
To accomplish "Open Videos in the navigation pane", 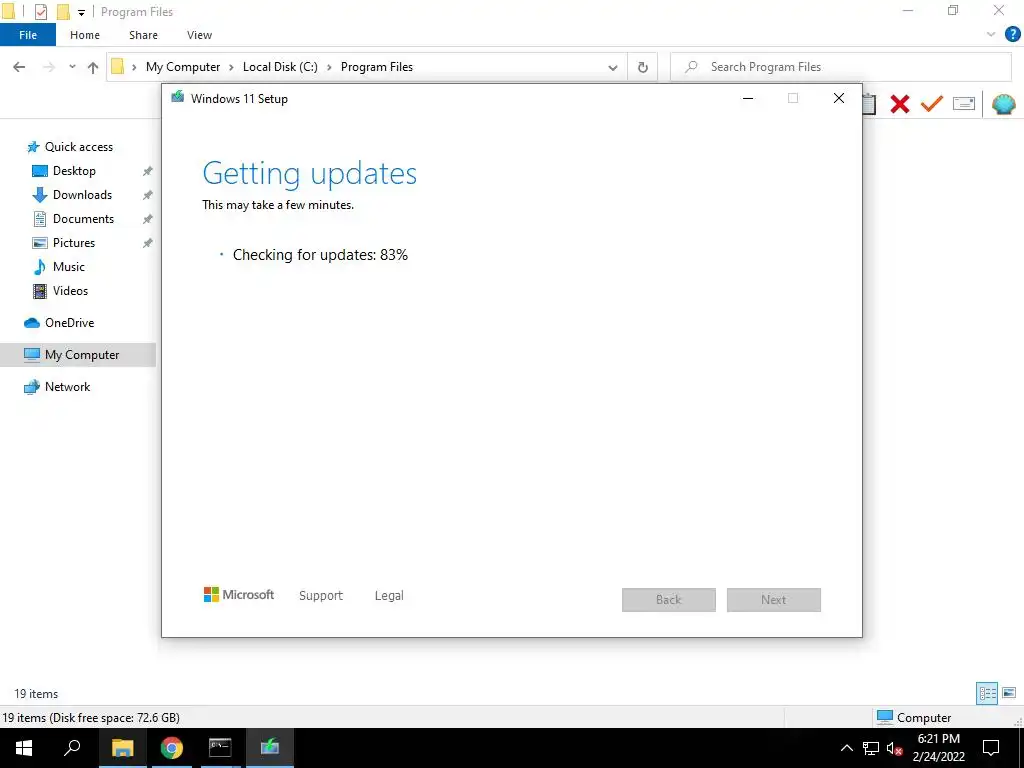I will coord(70,291).
